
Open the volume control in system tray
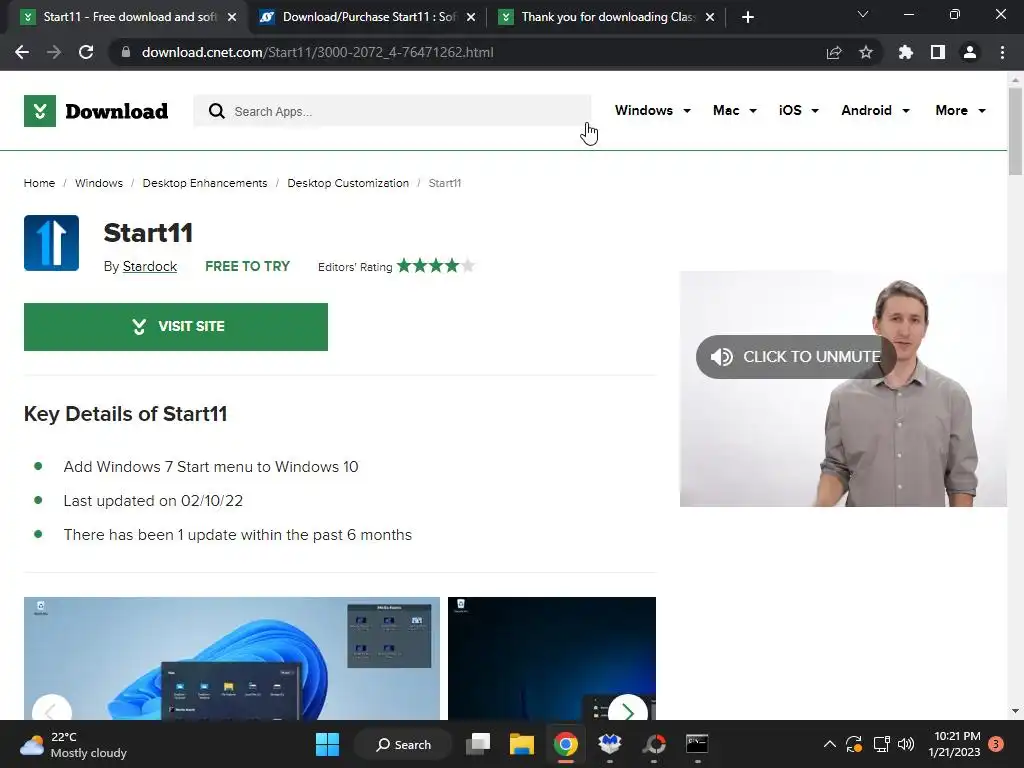[x=906, y=744]
